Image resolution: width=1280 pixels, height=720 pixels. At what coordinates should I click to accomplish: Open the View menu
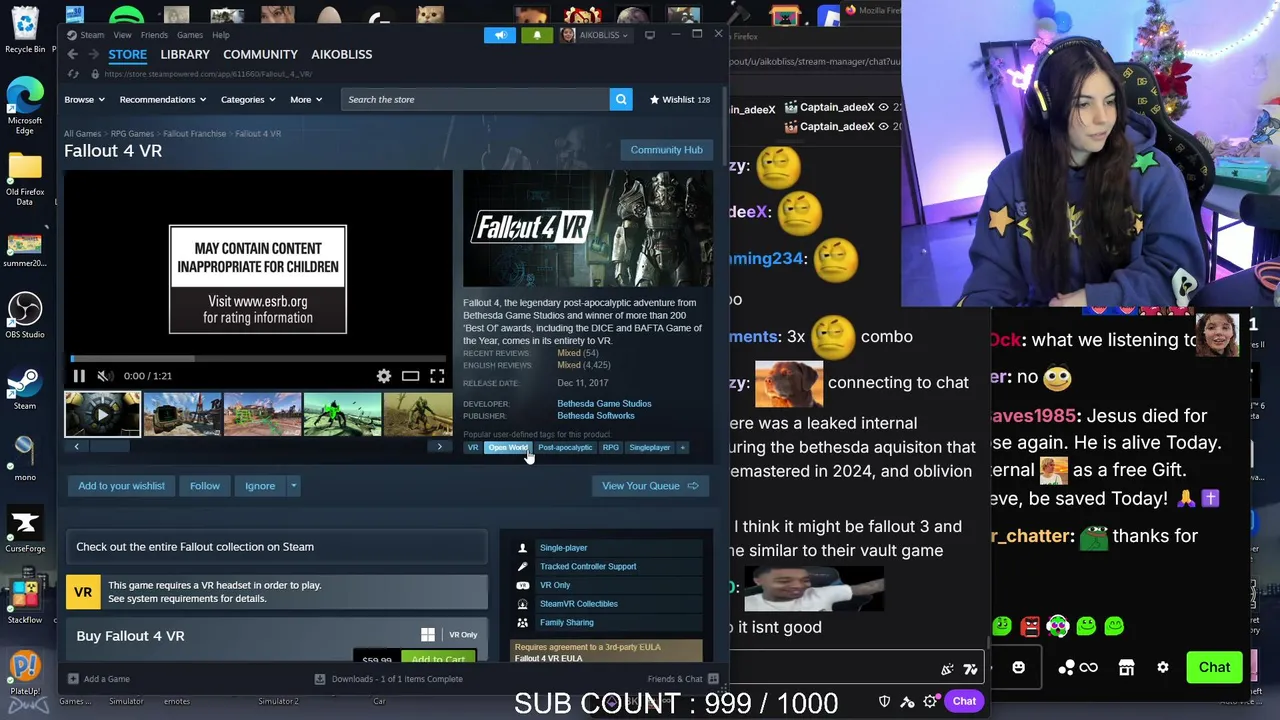(122, 35)
